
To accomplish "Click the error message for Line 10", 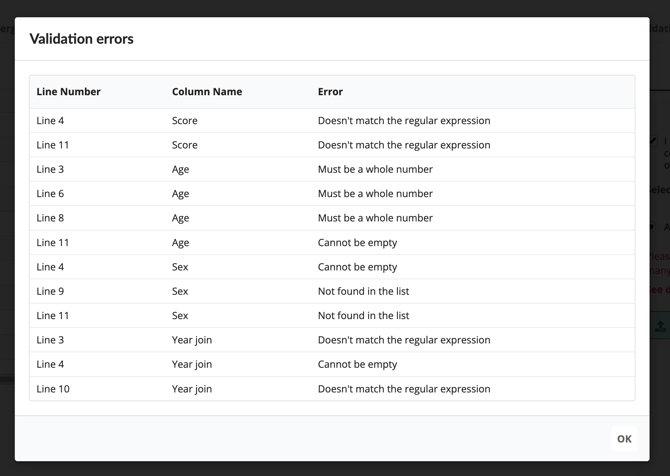I will [x=404, y=389].
